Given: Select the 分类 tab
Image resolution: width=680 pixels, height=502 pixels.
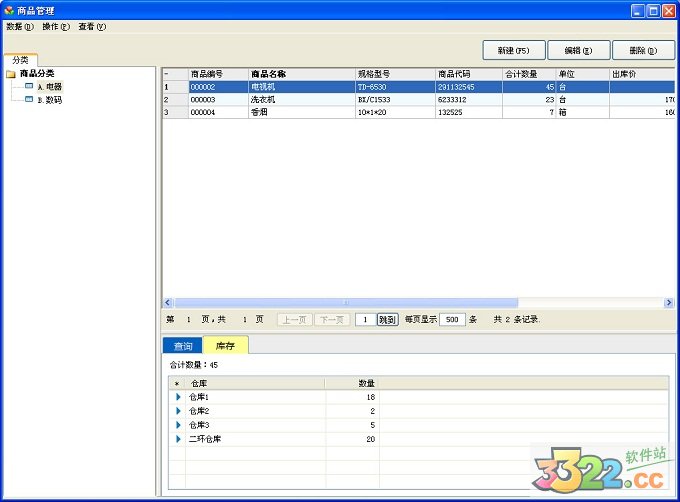Looking at the screenshot, I should pos(20,60).
